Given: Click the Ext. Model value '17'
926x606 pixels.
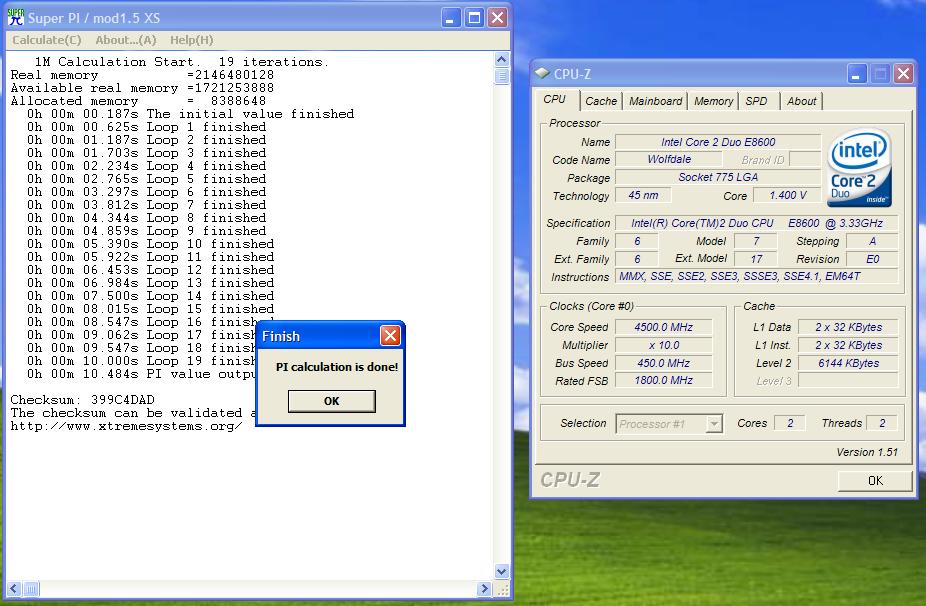Looking at the screenshot, I should (756, 259).
